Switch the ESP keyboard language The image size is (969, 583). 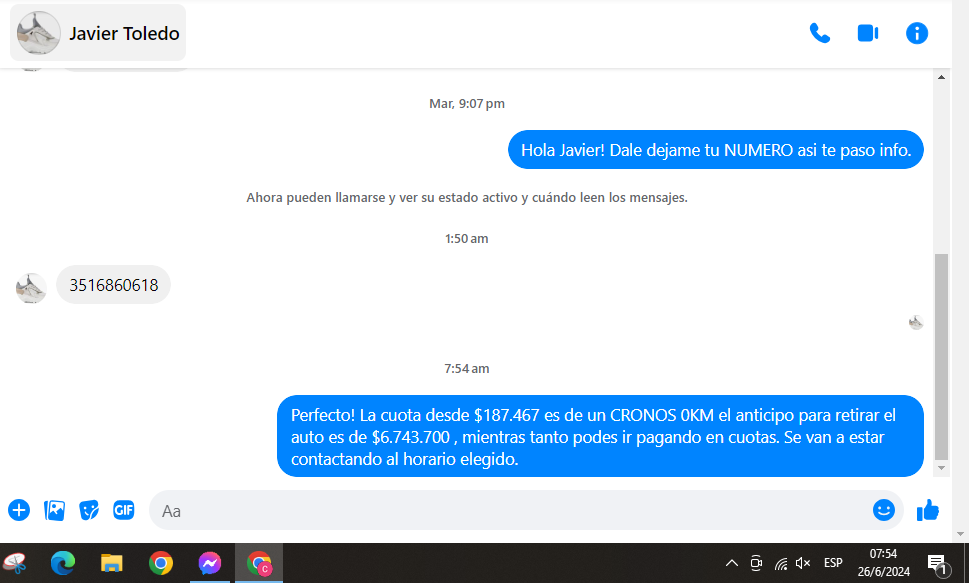[x=832, y=563]
